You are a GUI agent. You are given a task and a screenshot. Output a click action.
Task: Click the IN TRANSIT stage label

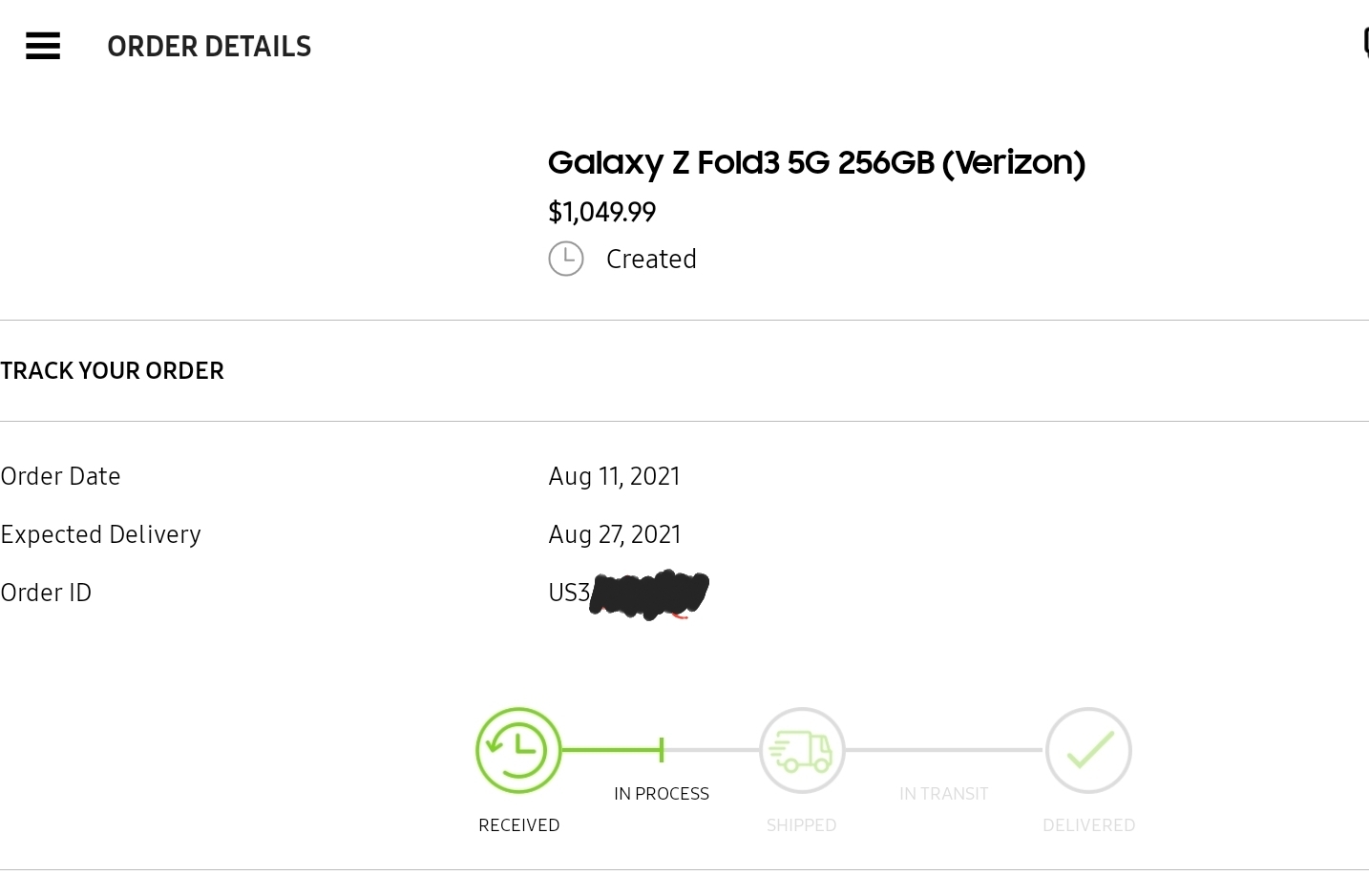point(943,794)
